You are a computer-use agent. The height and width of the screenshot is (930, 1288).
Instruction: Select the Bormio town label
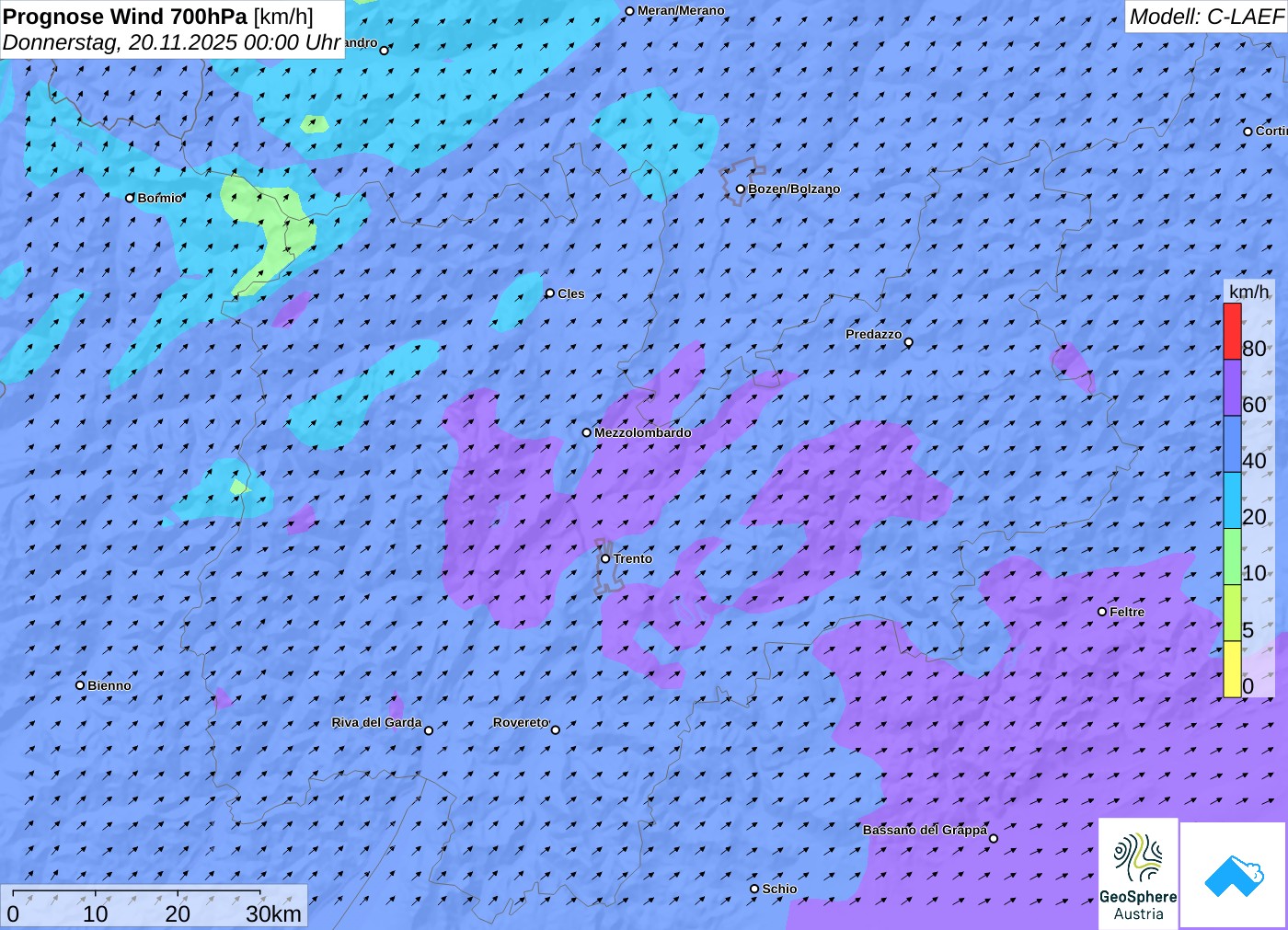pyautogui.click(x=160, y=198)
